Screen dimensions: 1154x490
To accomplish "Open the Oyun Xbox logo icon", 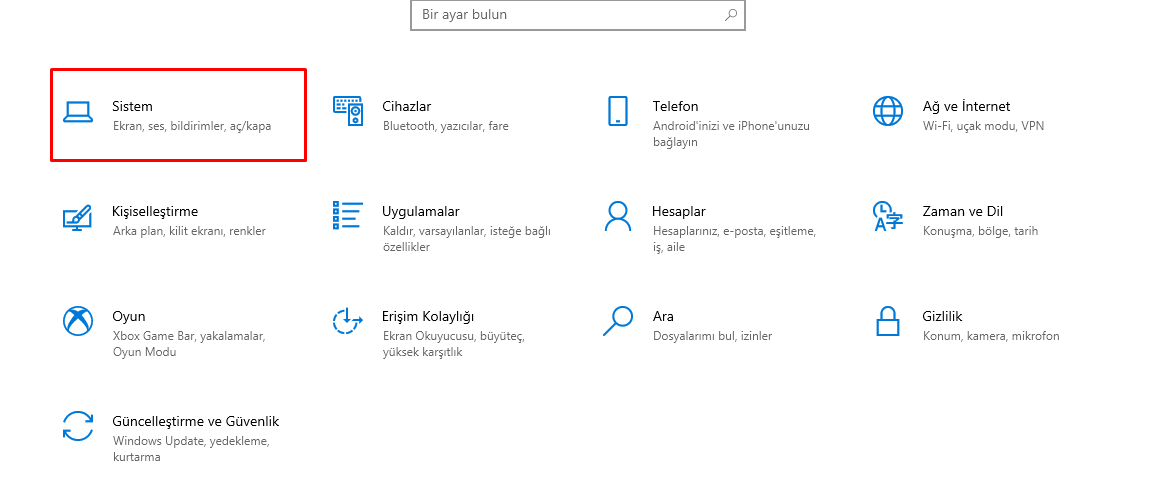I will pos(77,322).
